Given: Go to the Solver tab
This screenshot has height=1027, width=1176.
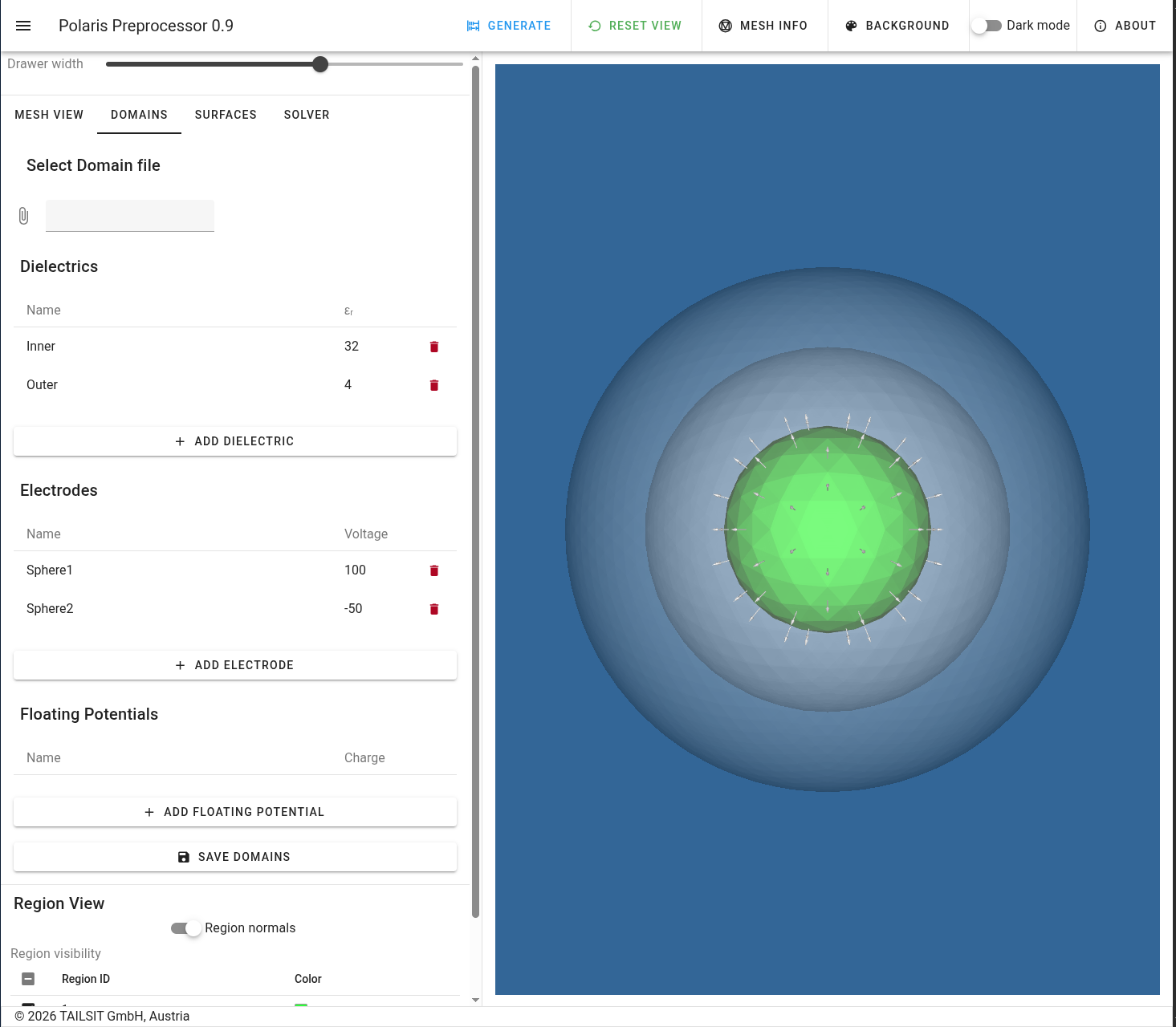Looking at the screenshot, I should pyautogui.click(x=307, y=115).
